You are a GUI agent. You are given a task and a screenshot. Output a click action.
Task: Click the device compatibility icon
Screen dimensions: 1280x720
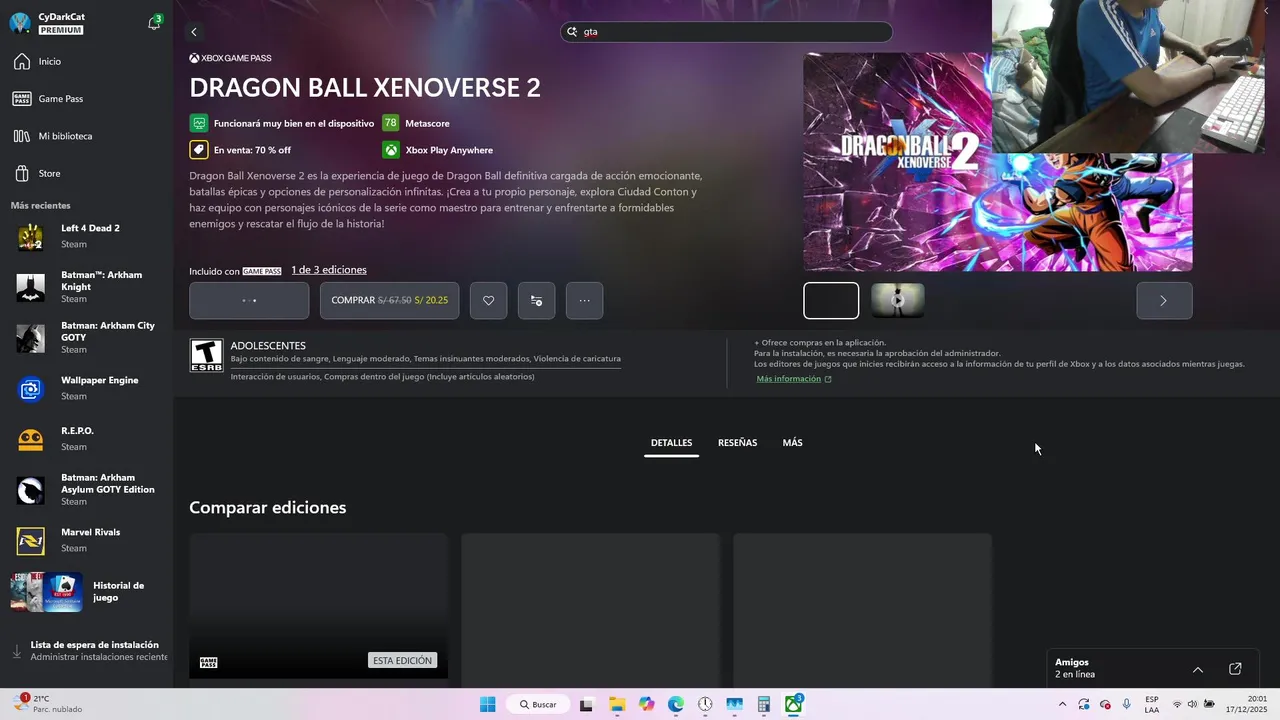[198, 123]
